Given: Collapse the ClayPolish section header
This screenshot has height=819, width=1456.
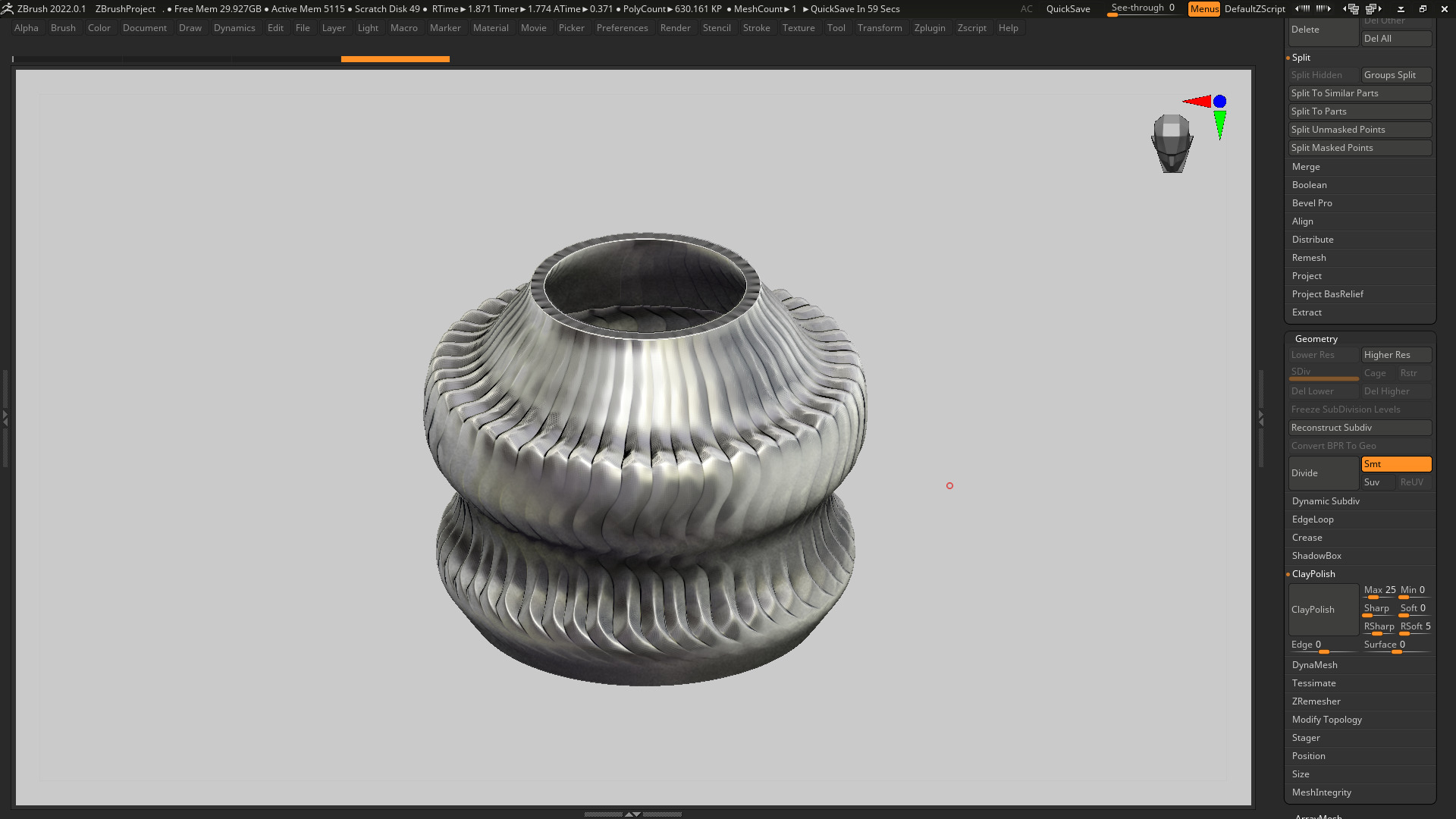Looking at the screenshot, I should point(1313,574).
